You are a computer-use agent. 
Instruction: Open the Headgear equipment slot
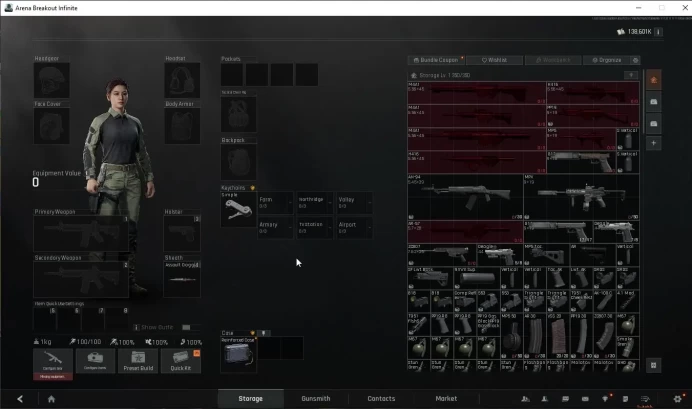click(x=52, y=80)
